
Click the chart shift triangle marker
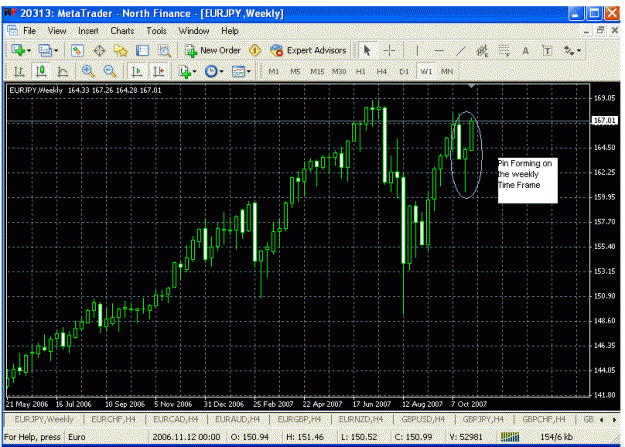coord(472,86)
